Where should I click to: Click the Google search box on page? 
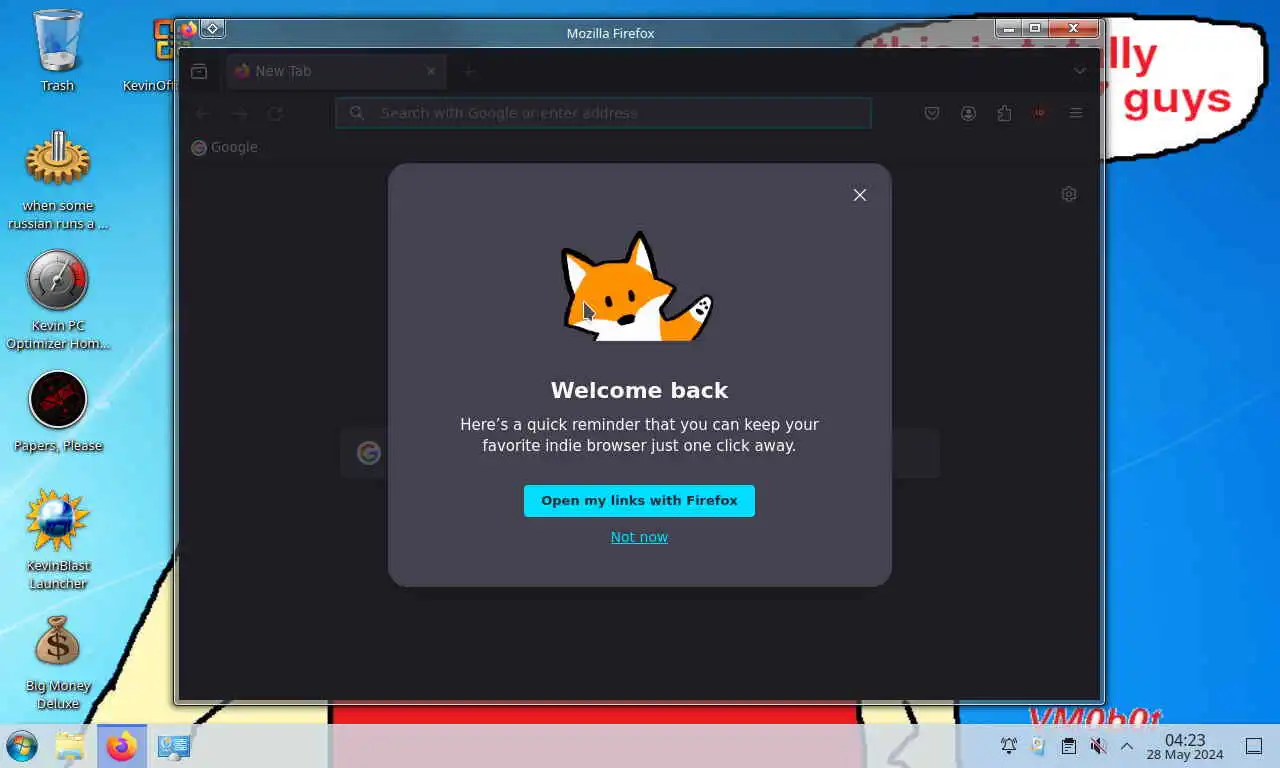coord(640,453)
